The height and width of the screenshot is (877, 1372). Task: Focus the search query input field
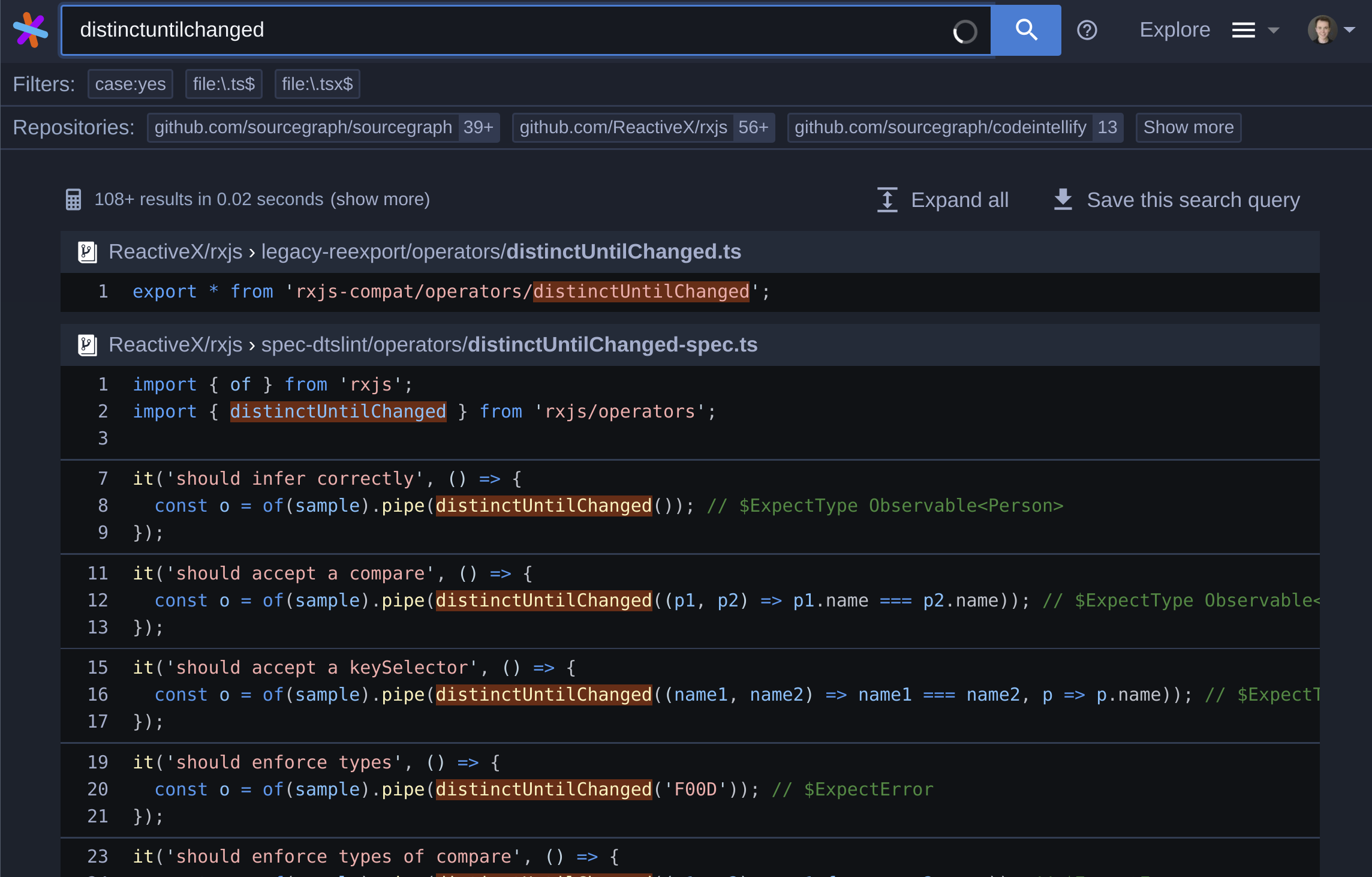(x=526, y=30)
